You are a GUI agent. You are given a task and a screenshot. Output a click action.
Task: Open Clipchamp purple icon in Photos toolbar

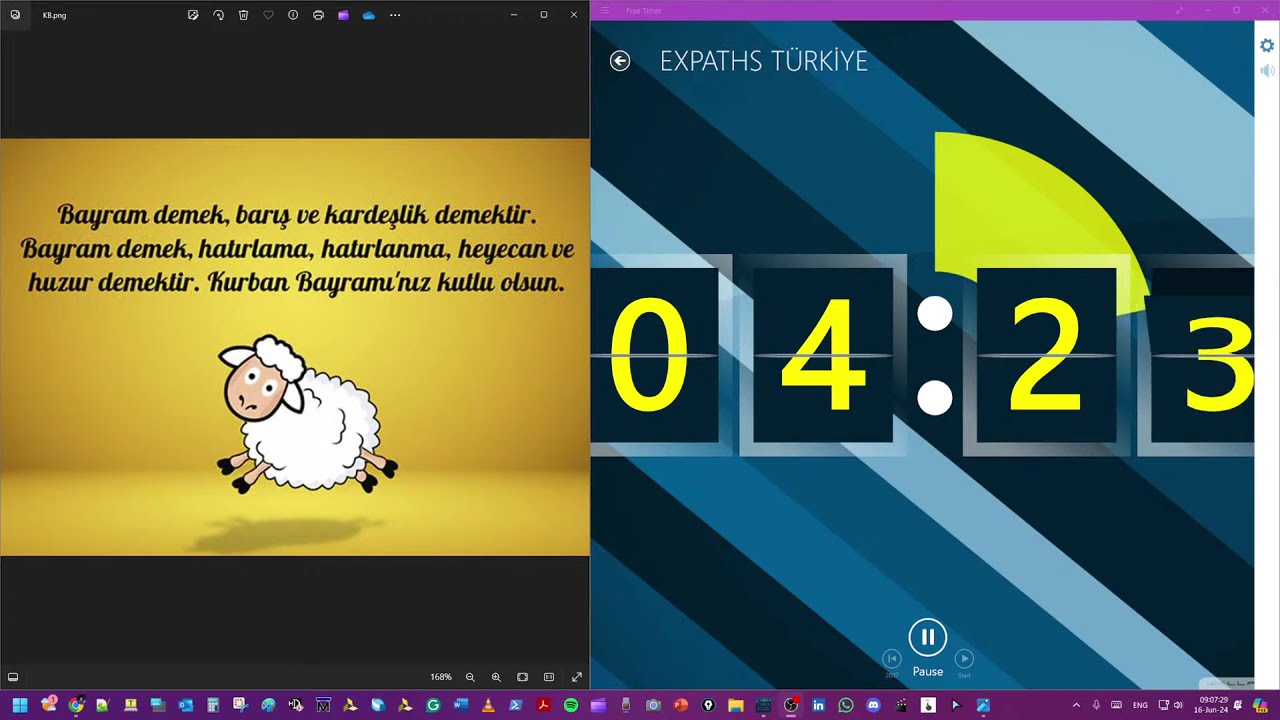pos(343,15)
